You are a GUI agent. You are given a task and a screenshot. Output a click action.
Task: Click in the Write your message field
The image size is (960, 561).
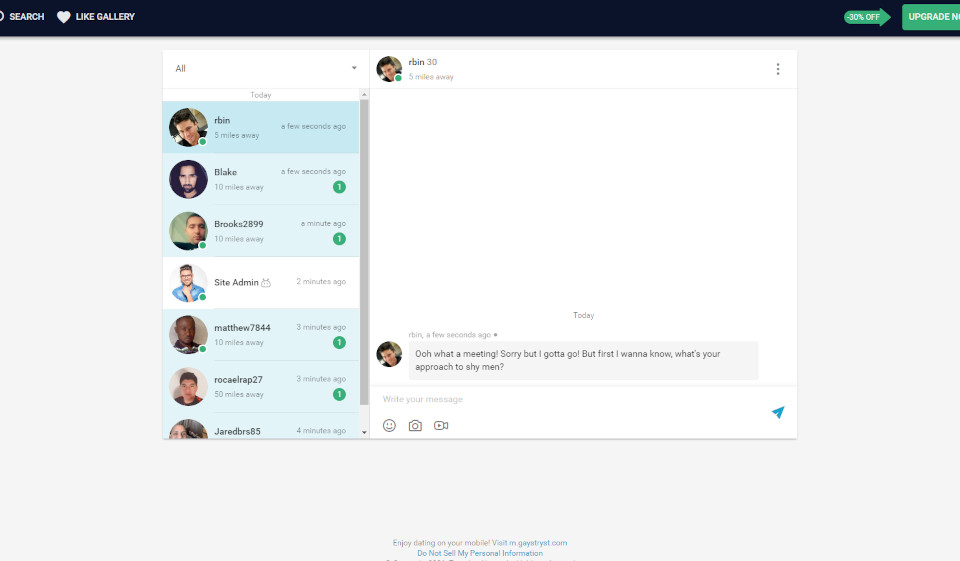[570, 399]
